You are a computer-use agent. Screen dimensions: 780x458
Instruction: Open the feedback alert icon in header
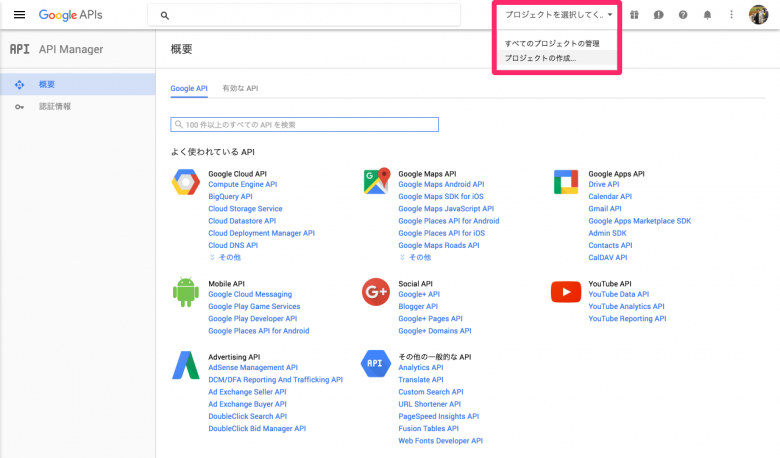[659, 15]
